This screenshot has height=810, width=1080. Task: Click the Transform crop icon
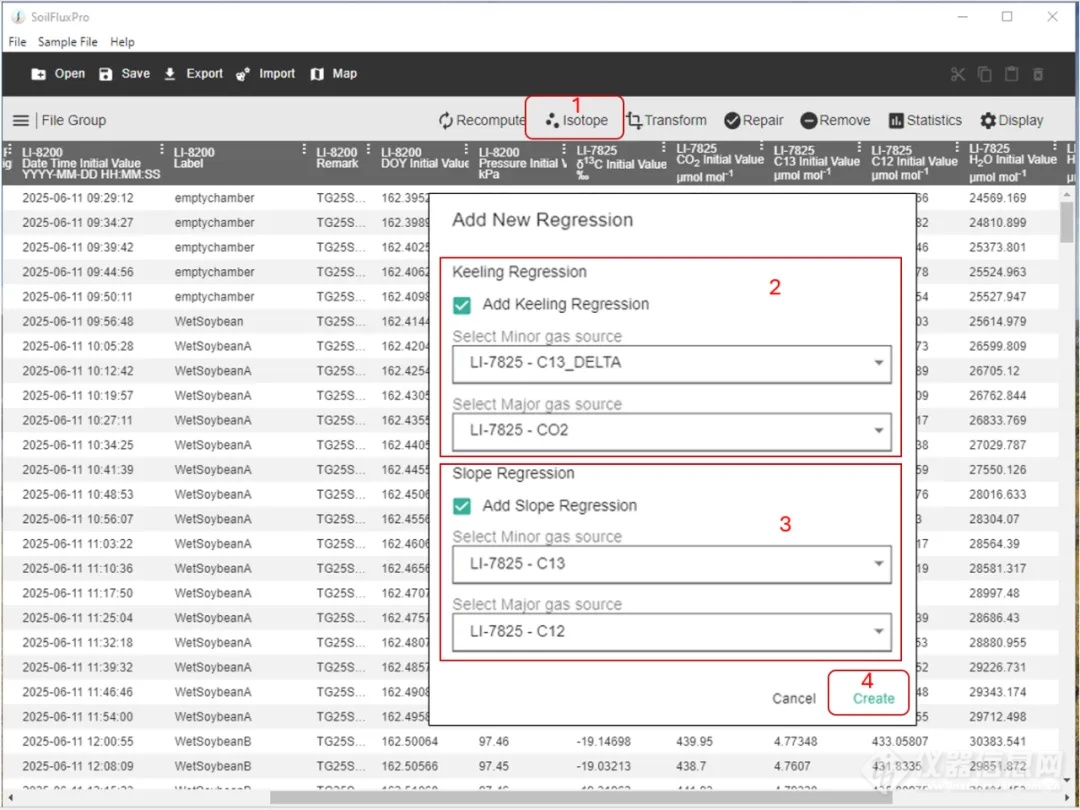[634, 120]
